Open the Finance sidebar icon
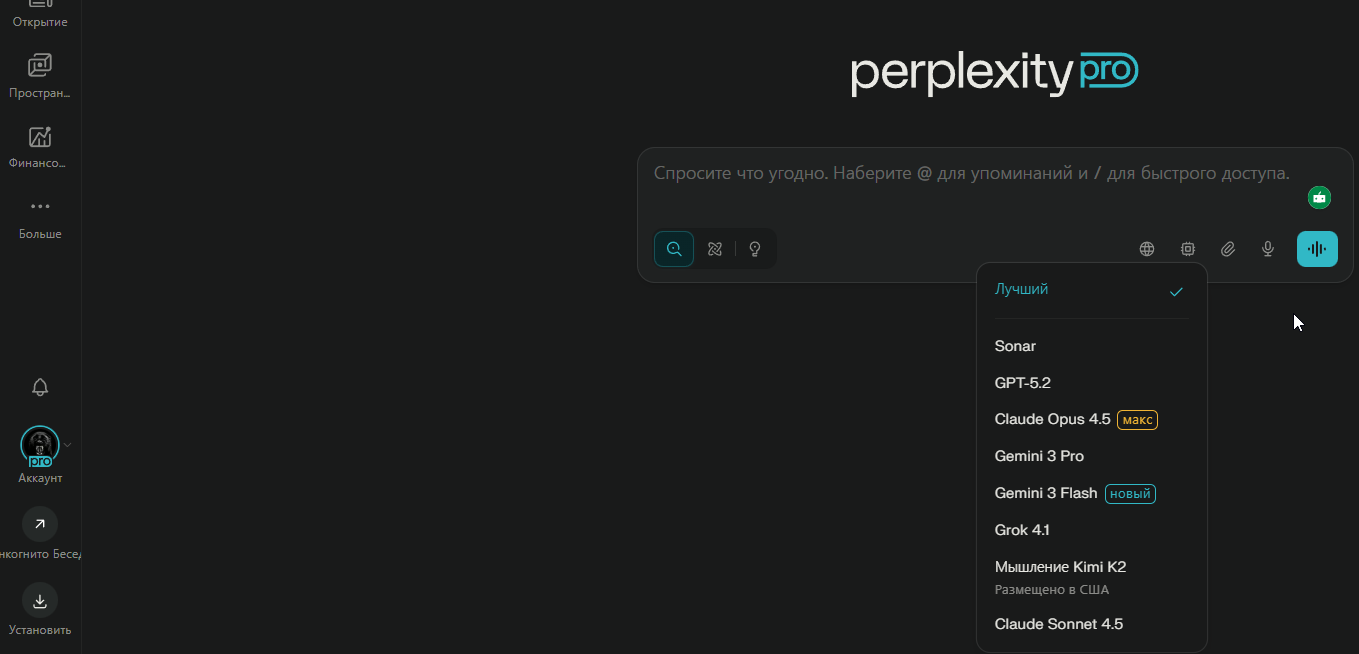The width and height of the screenshot is (1359, 654). [40, 137]
